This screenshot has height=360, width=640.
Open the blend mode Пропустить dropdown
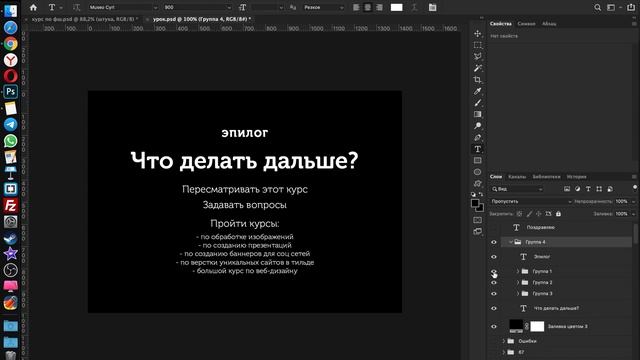point(531,201)
